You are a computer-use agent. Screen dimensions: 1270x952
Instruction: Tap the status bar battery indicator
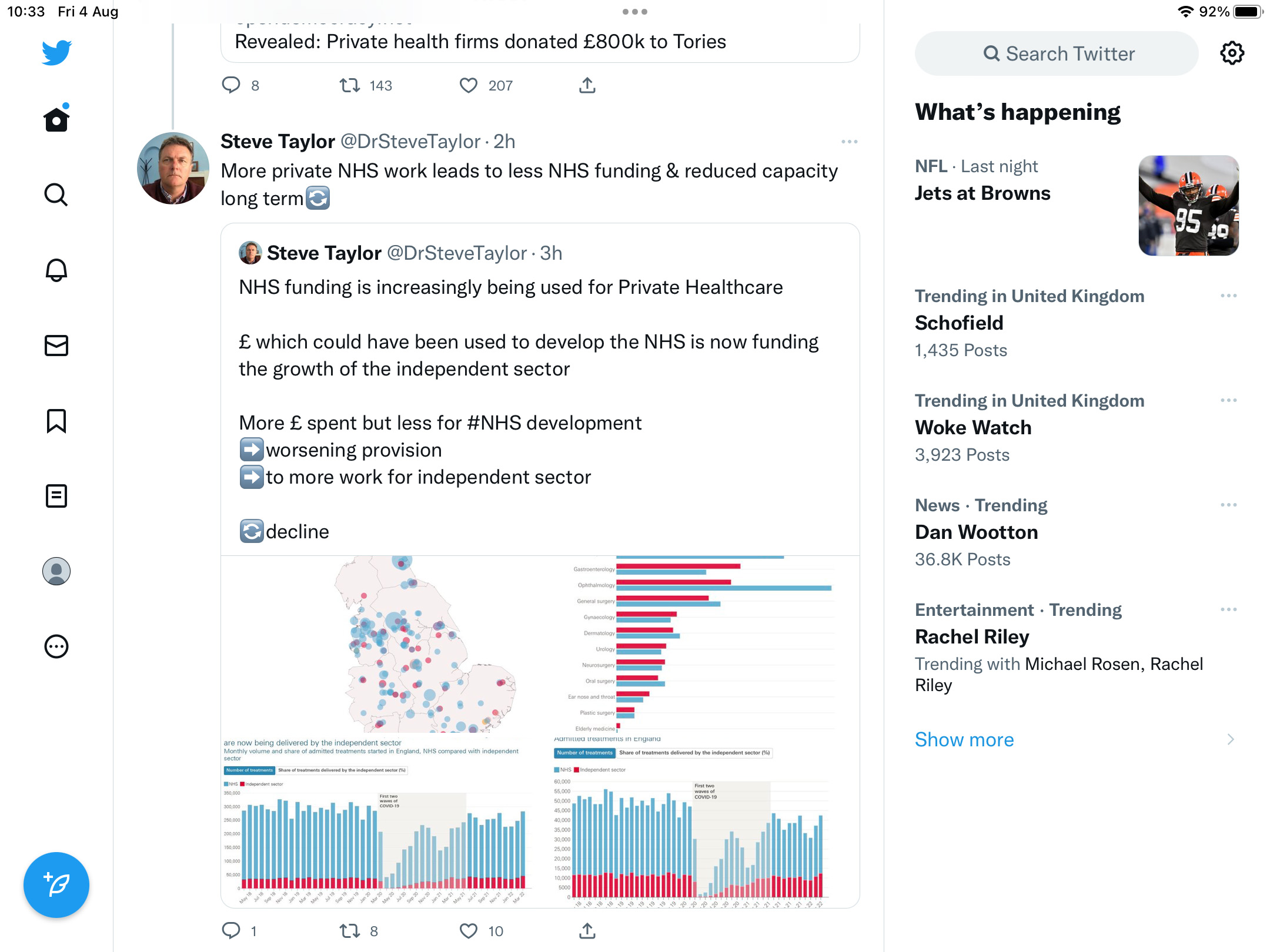[1247, 12]
